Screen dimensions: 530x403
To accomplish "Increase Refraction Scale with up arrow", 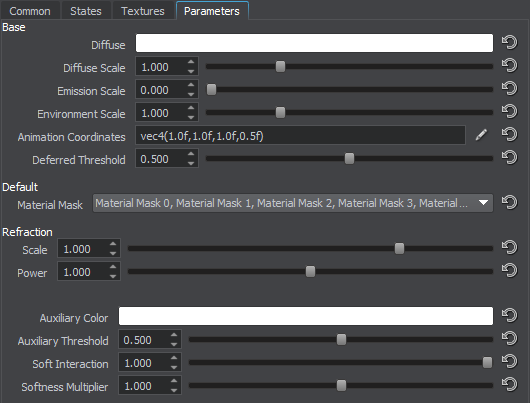I will [x=113, y=244].
